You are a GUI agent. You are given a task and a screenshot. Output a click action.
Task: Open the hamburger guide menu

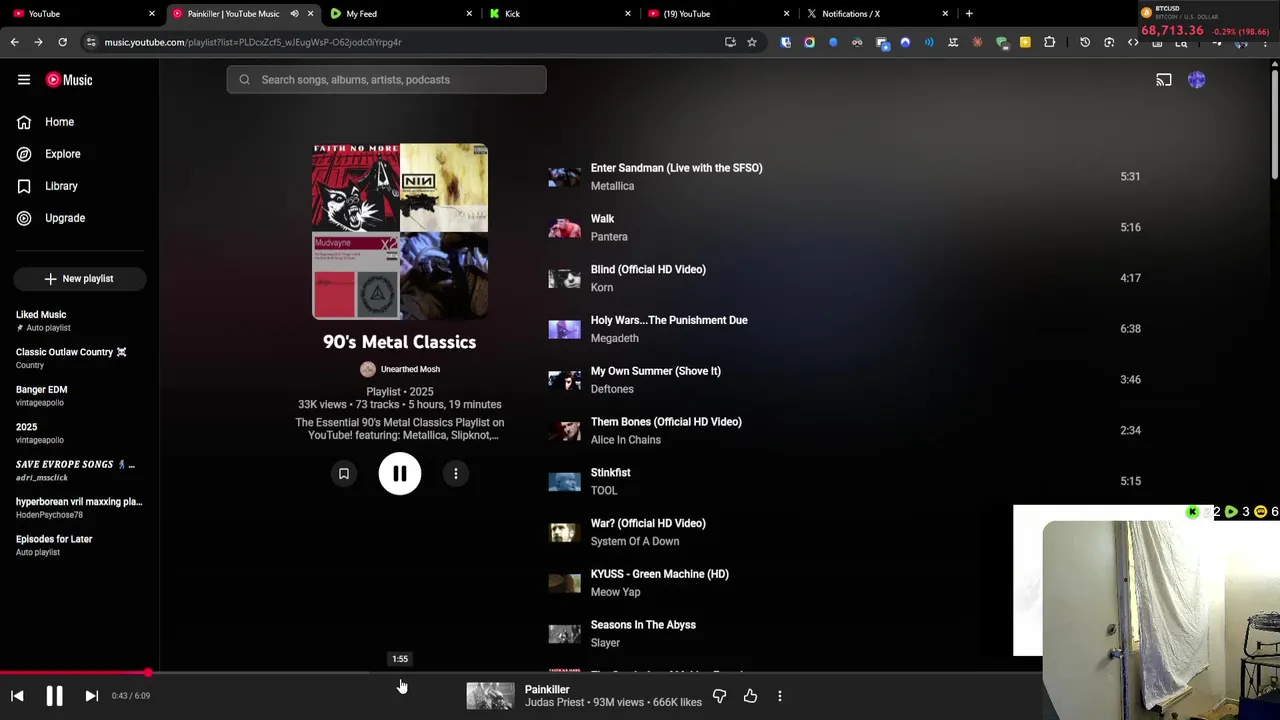click(24, 80)
